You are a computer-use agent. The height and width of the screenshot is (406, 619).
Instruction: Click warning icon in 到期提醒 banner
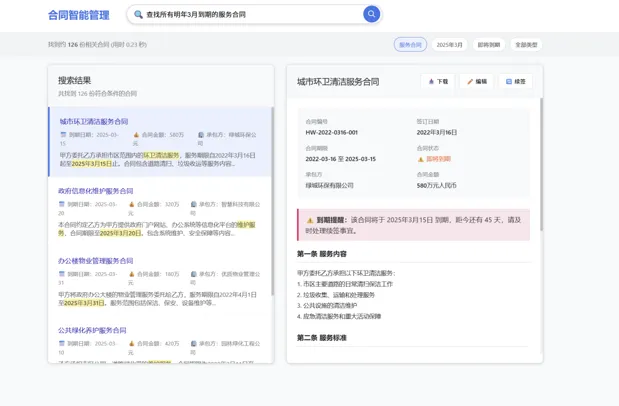pyautogui.click(x=310, y=220)
